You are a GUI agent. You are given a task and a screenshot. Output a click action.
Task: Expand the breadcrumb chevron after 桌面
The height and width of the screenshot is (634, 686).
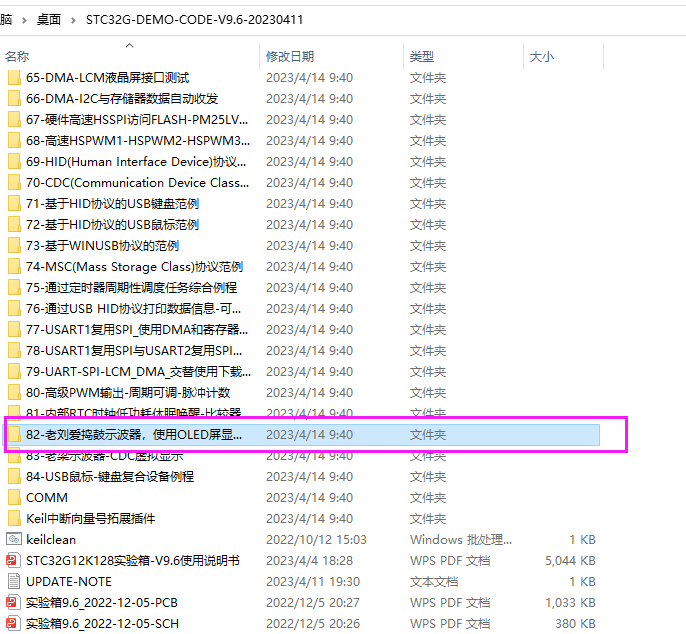(x=73, y=20)
